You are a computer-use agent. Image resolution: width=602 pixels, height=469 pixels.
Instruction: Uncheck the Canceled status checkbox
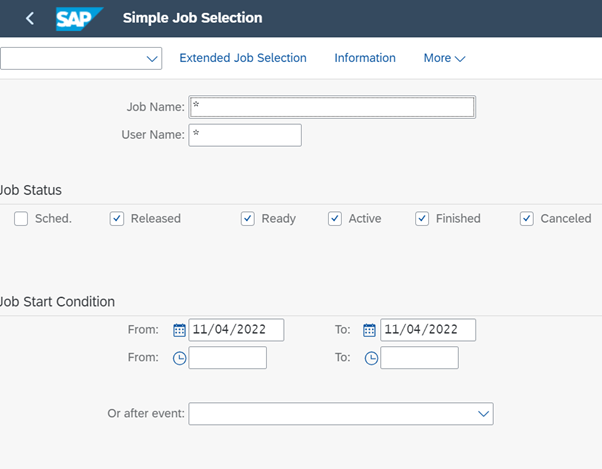(x=527, y=219)
